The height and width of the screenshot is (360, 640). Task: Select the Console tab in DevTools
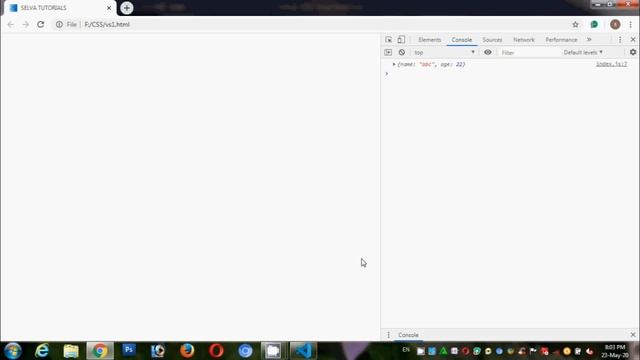click(x=462, y=40)
